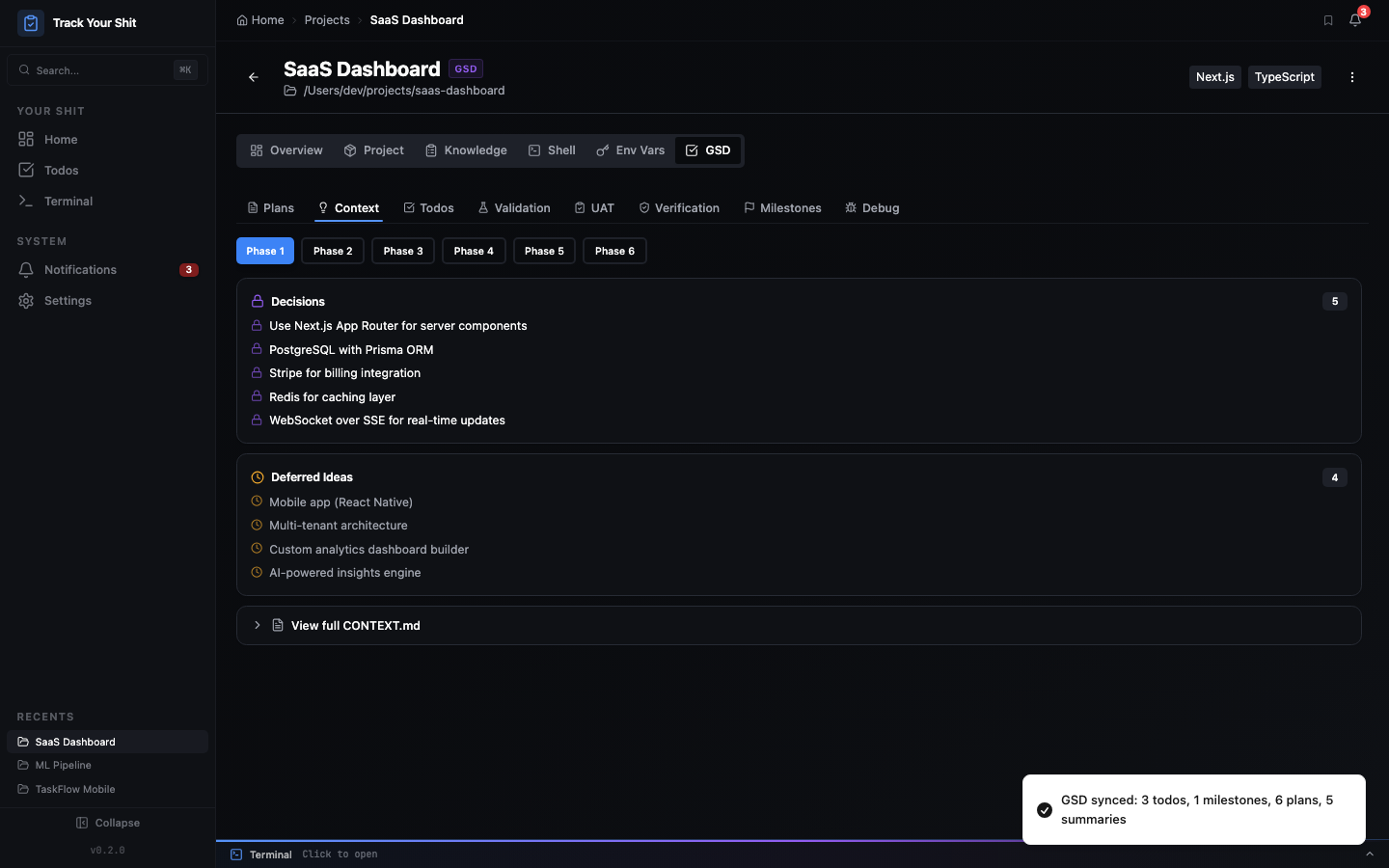Click the back arrow beside SaaS Dashboard title
Image resolution: width=1389 pixels, height=868 pixels.
pos(253,77)
